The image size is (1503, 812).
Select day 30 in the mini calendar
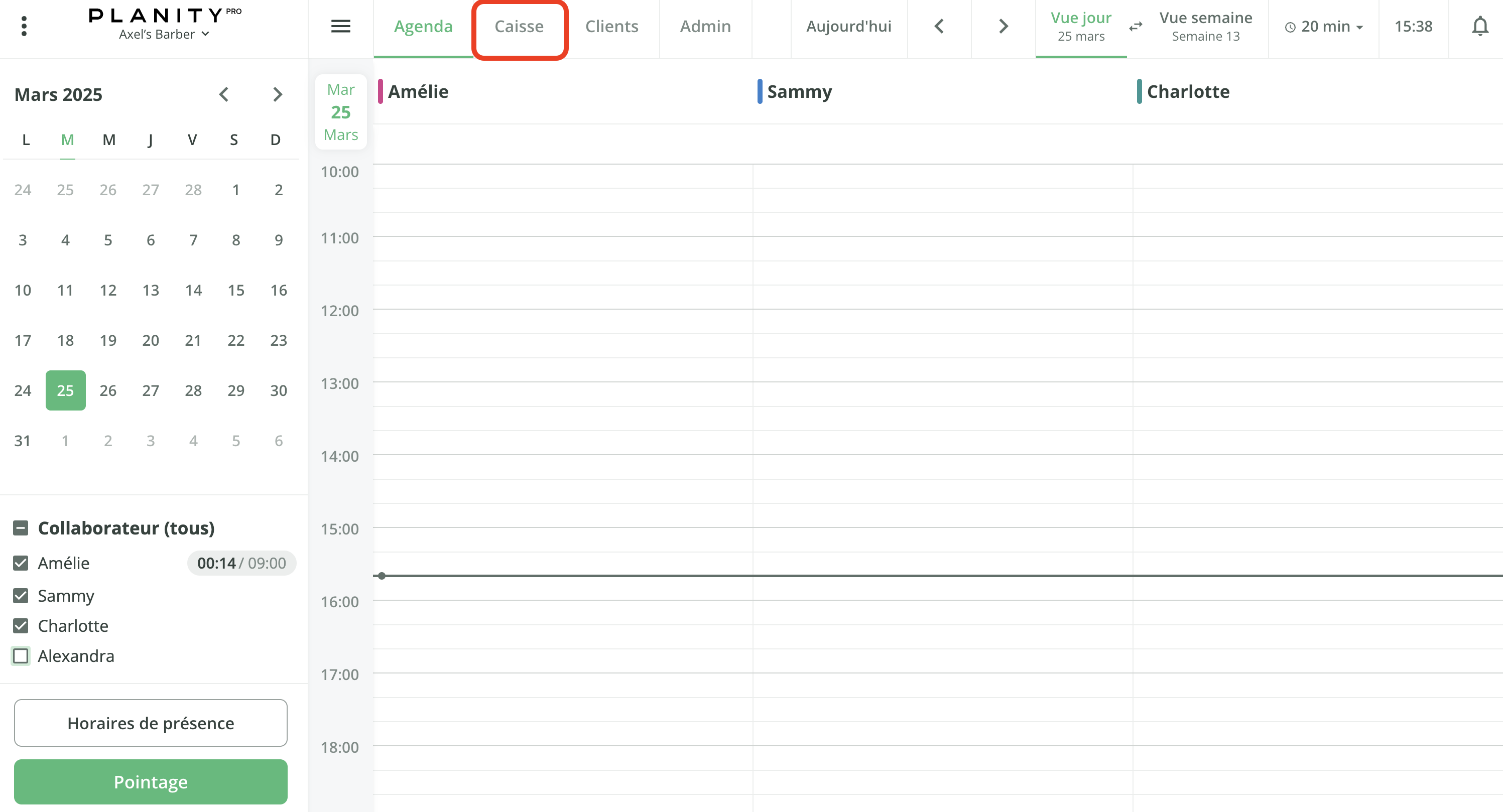(x=278, y=390)
